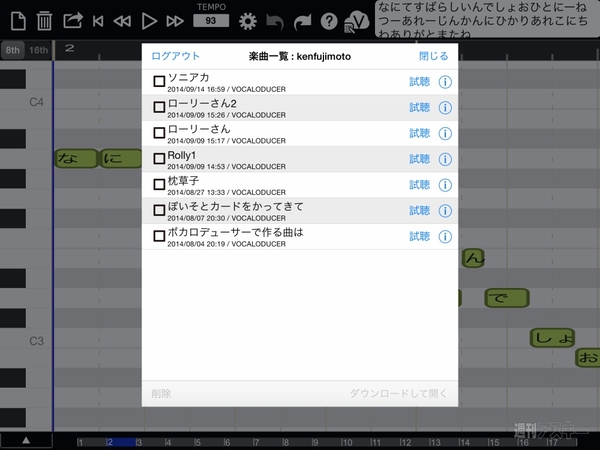Select the で note block
Screen dimensions: 600x450
tap(507, 298)
